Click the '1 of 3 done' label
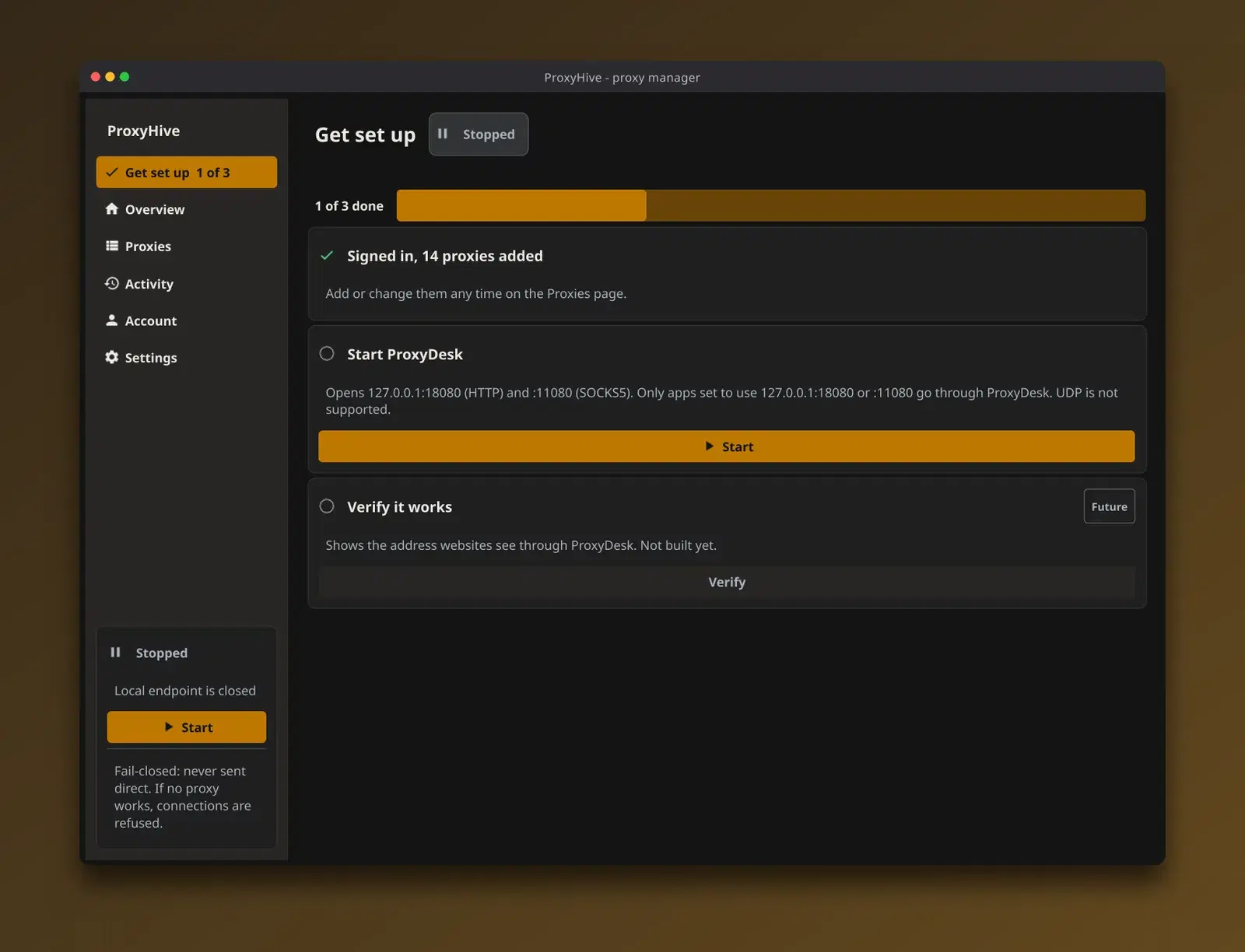Viewport: 1245px width, 952px height. (x=349, y=206)
